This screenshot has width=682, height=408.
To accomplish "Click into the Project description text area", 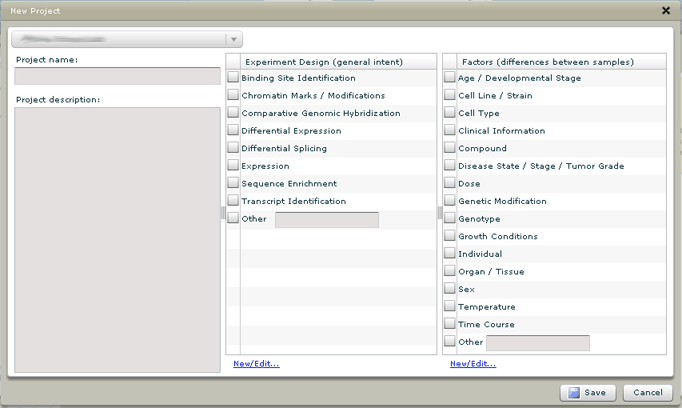I will 117,240.
